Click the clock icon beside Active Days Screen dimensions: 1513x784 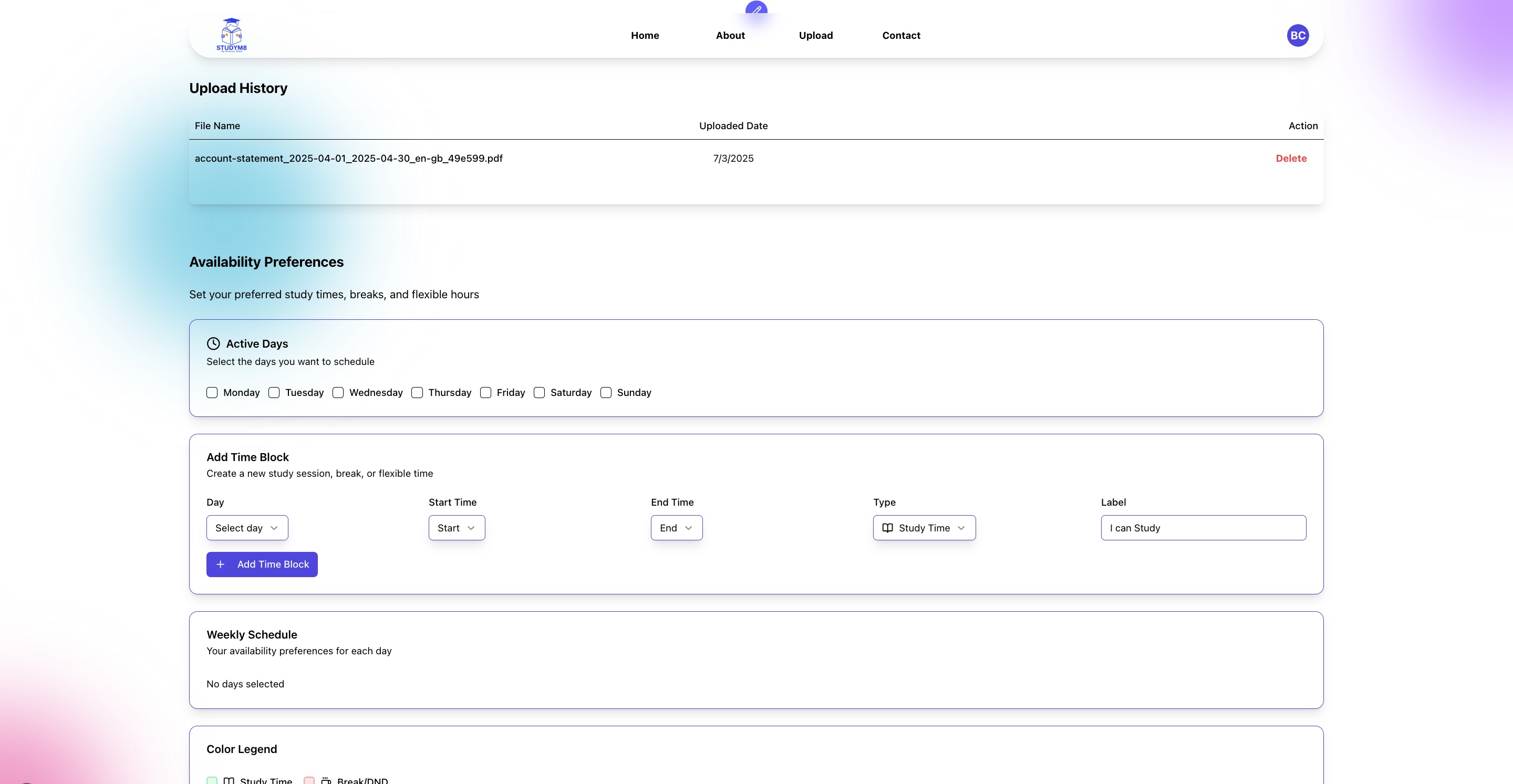pyautogui.click(x=213, y=343)
